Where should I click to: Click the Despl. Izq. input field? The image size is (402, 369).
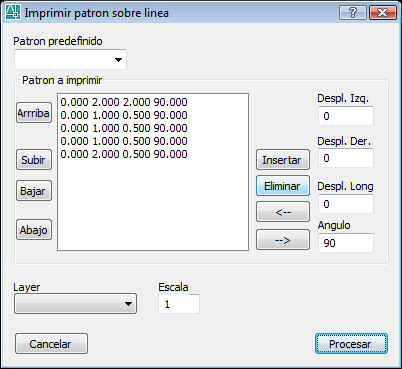pyautogui.click(x=346, y=116)
